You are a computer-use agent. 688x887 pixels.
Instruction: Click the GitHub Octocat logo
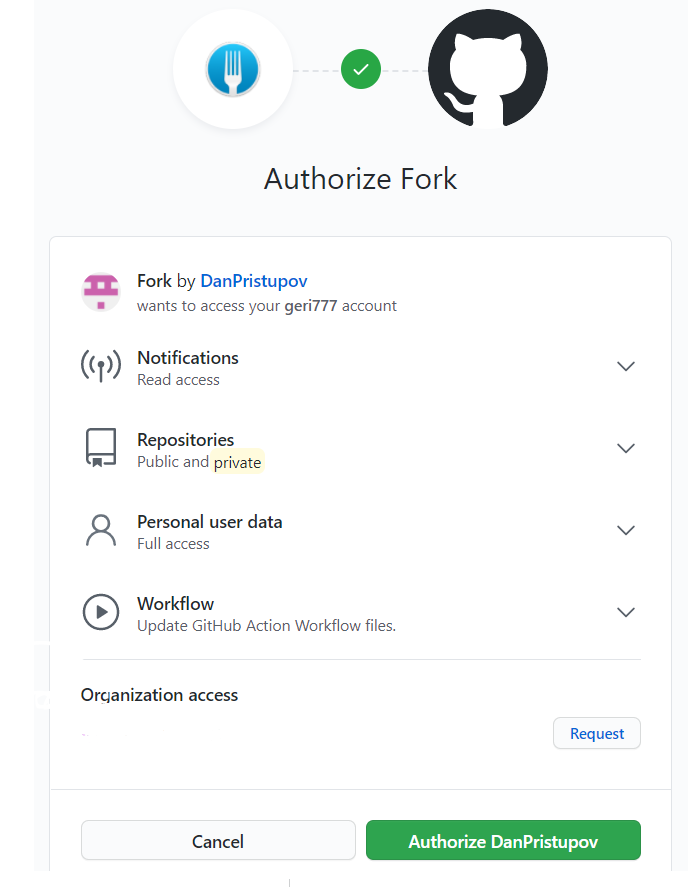click(x=487, y=69)
